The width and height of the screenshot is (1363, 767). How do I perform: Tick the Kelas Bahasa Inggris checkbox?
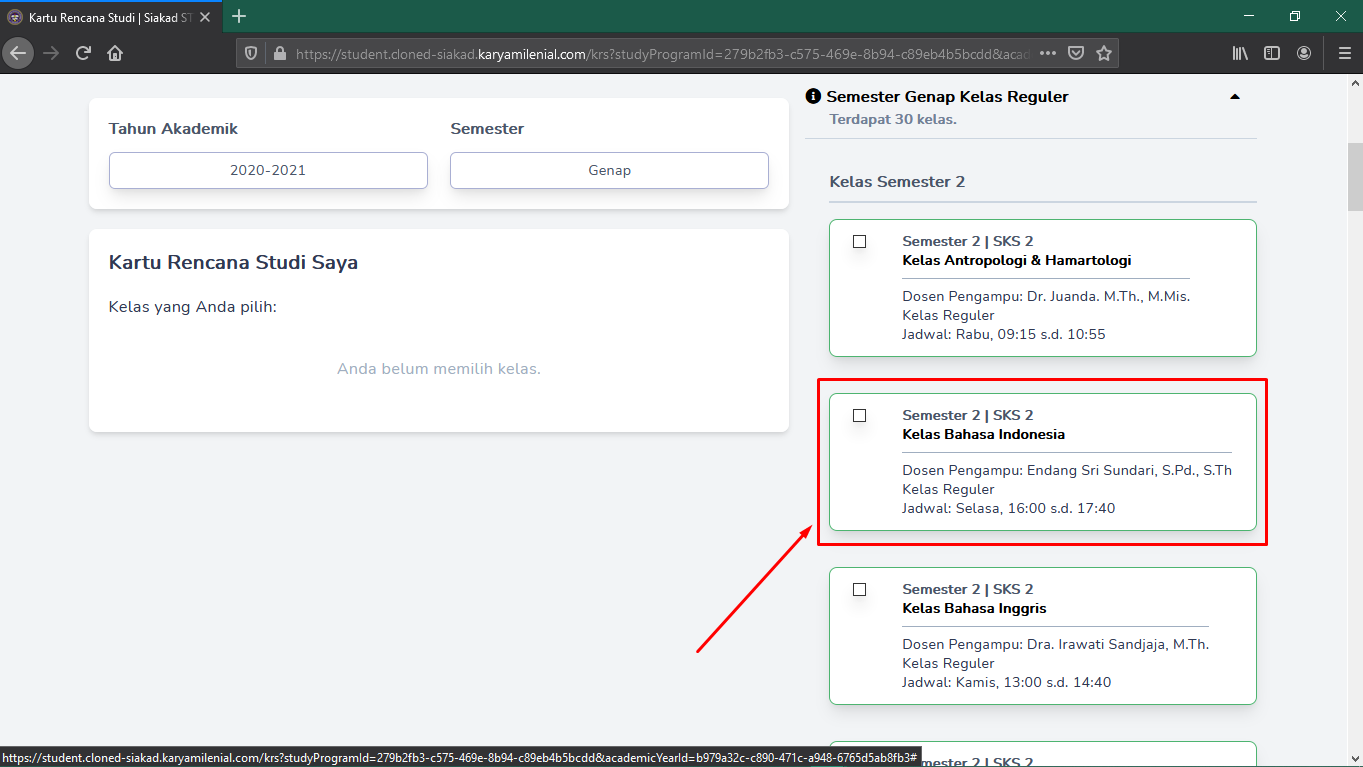[859, 589]
